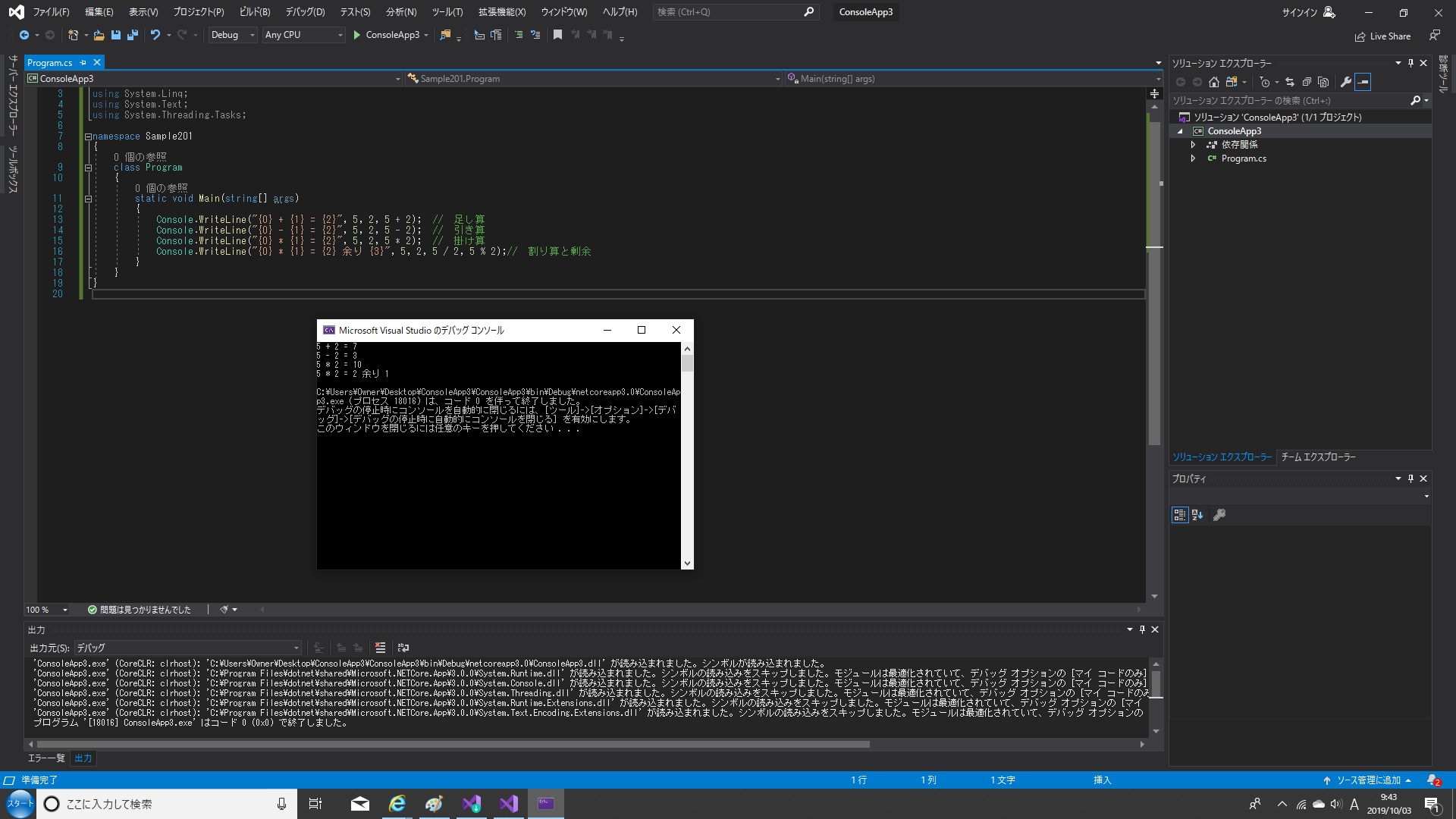Screen dimensions: 1456x819
Task: Click the Switch Views icon in Solution Explorer
Action: (1232, 82)
